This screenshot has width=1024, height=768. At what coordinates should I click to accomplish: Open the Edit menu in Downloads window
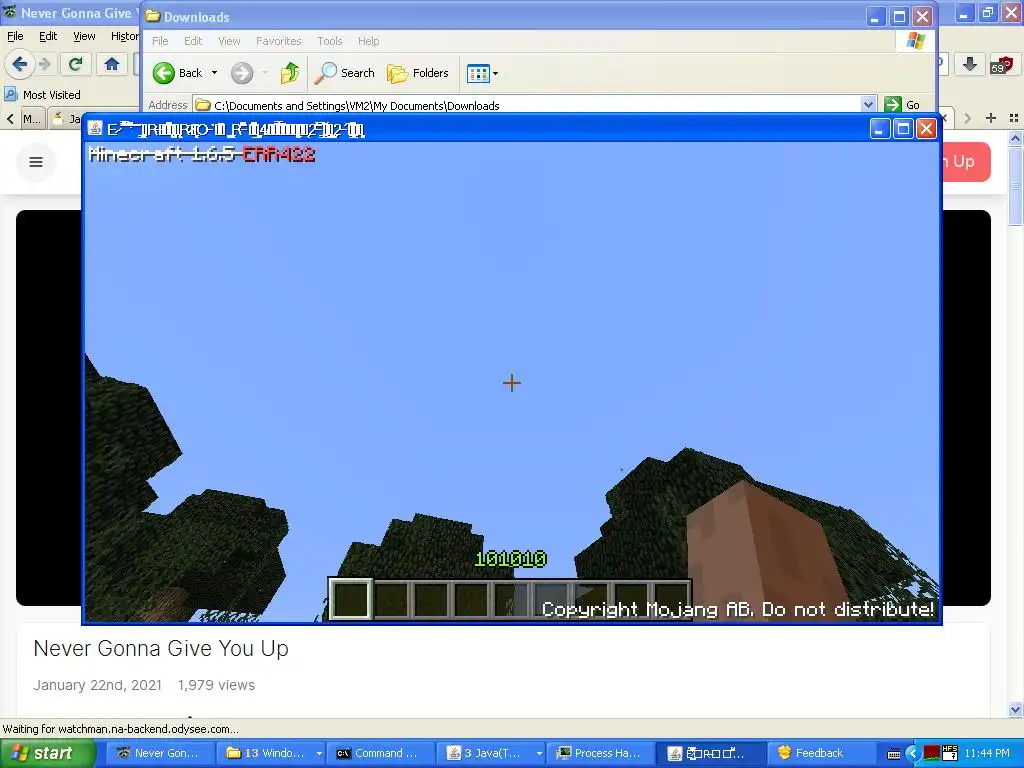[x=193, y=41]
